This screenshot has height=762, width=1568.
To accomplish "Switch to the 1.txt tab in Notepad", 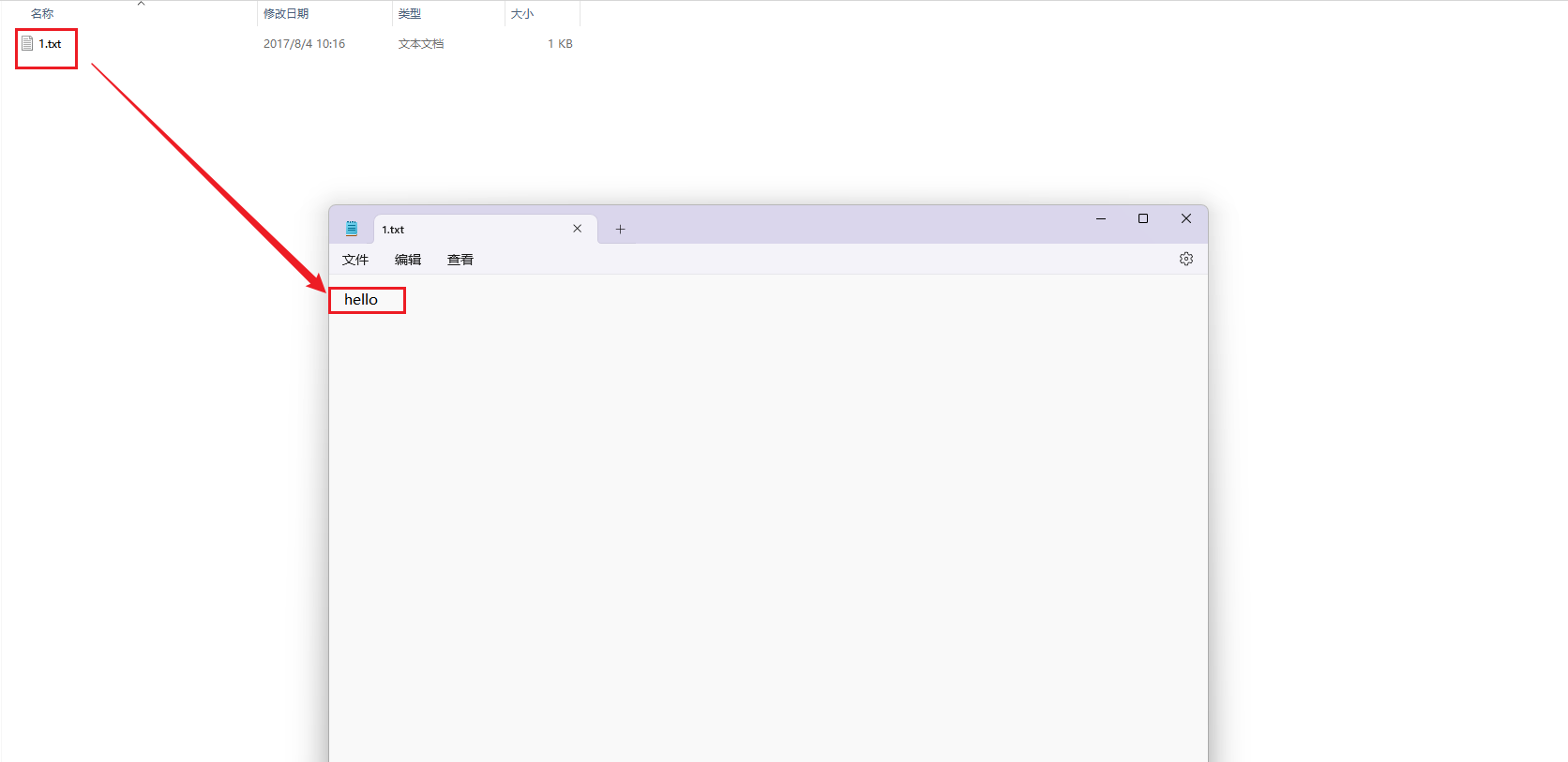I will click(469, 230).
